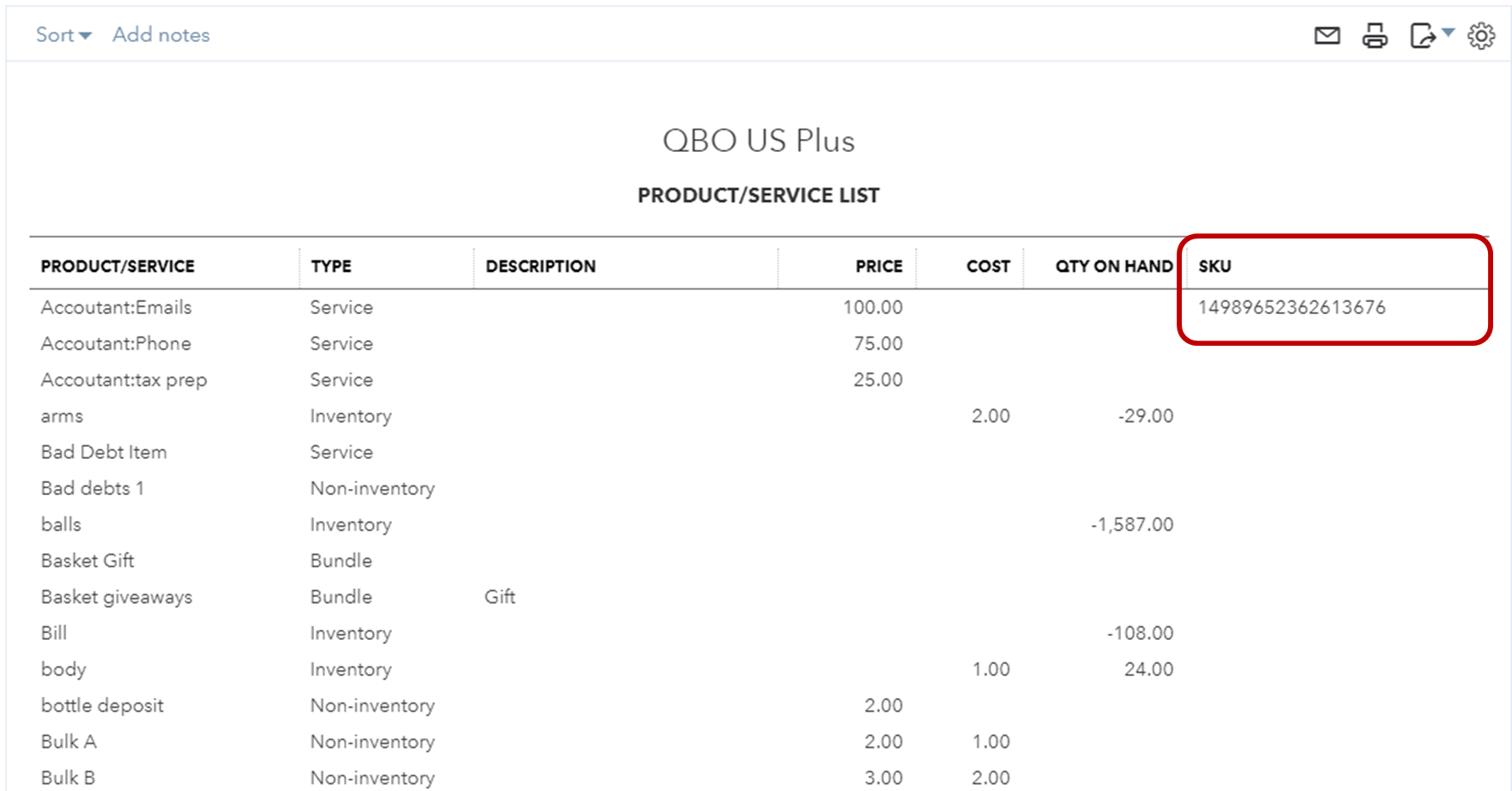This screenshot has width=1512, height=791.
Task: Click the print report icon
Action: (1375, 35)
